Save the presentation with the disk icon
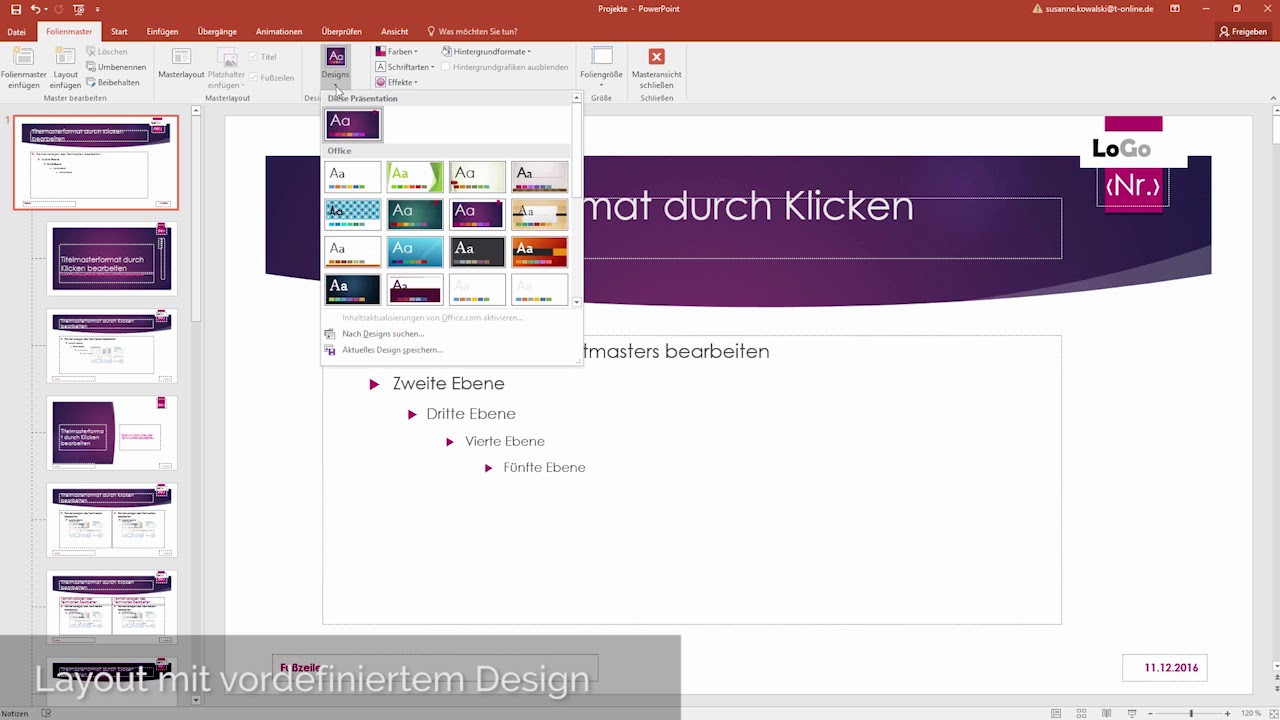The image size is (1280, 720). 15,9
